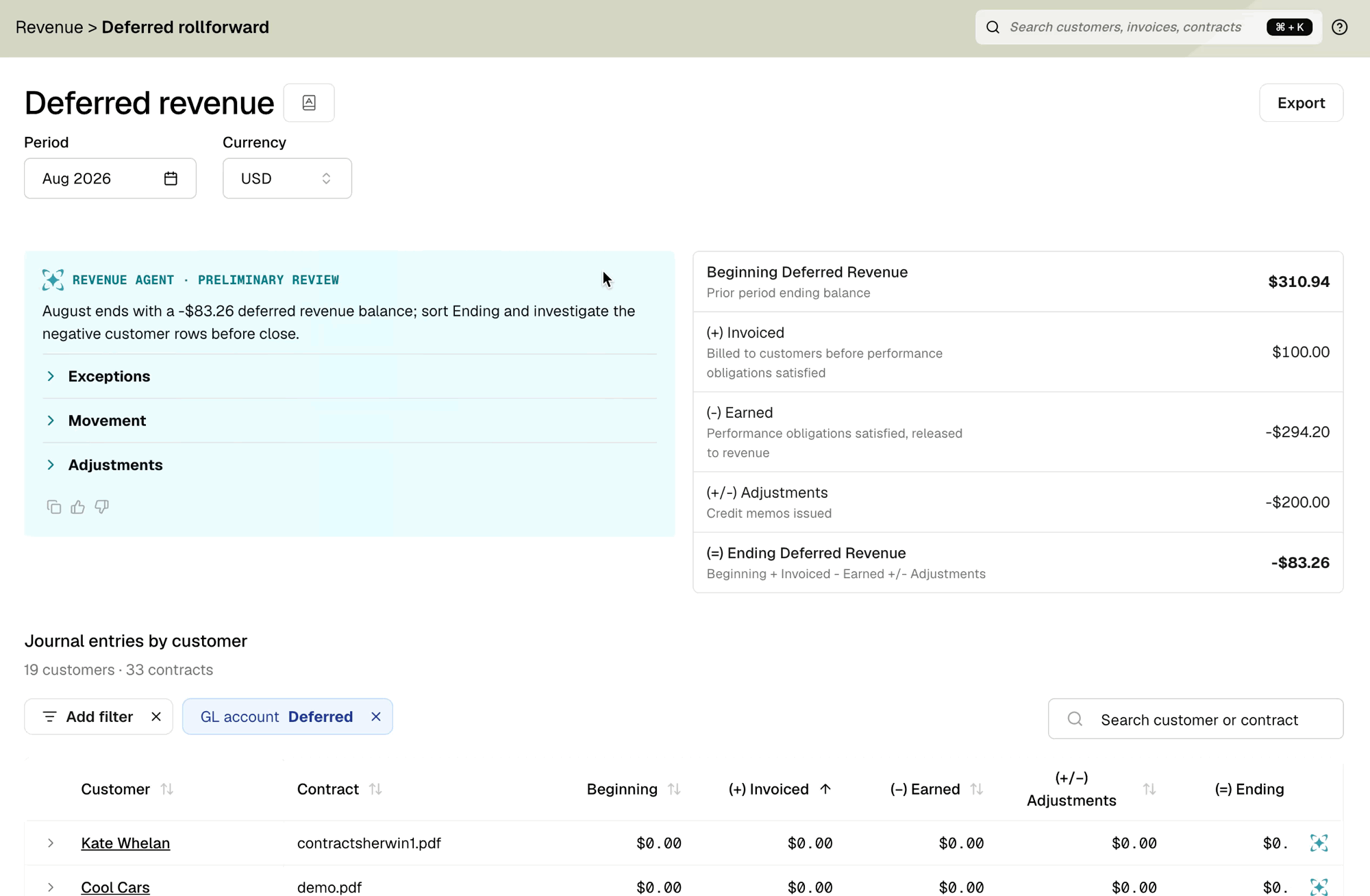Screen dimensions: 1370x896
Task: Sort table by Customer column
Action: coord(167,789)
